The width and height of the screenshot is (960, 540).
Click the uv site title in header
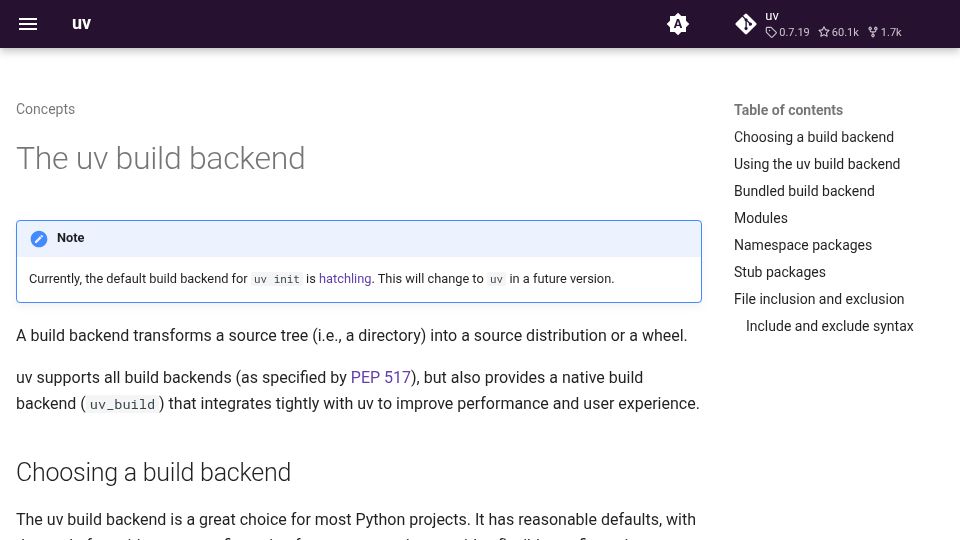click(81, 24)
